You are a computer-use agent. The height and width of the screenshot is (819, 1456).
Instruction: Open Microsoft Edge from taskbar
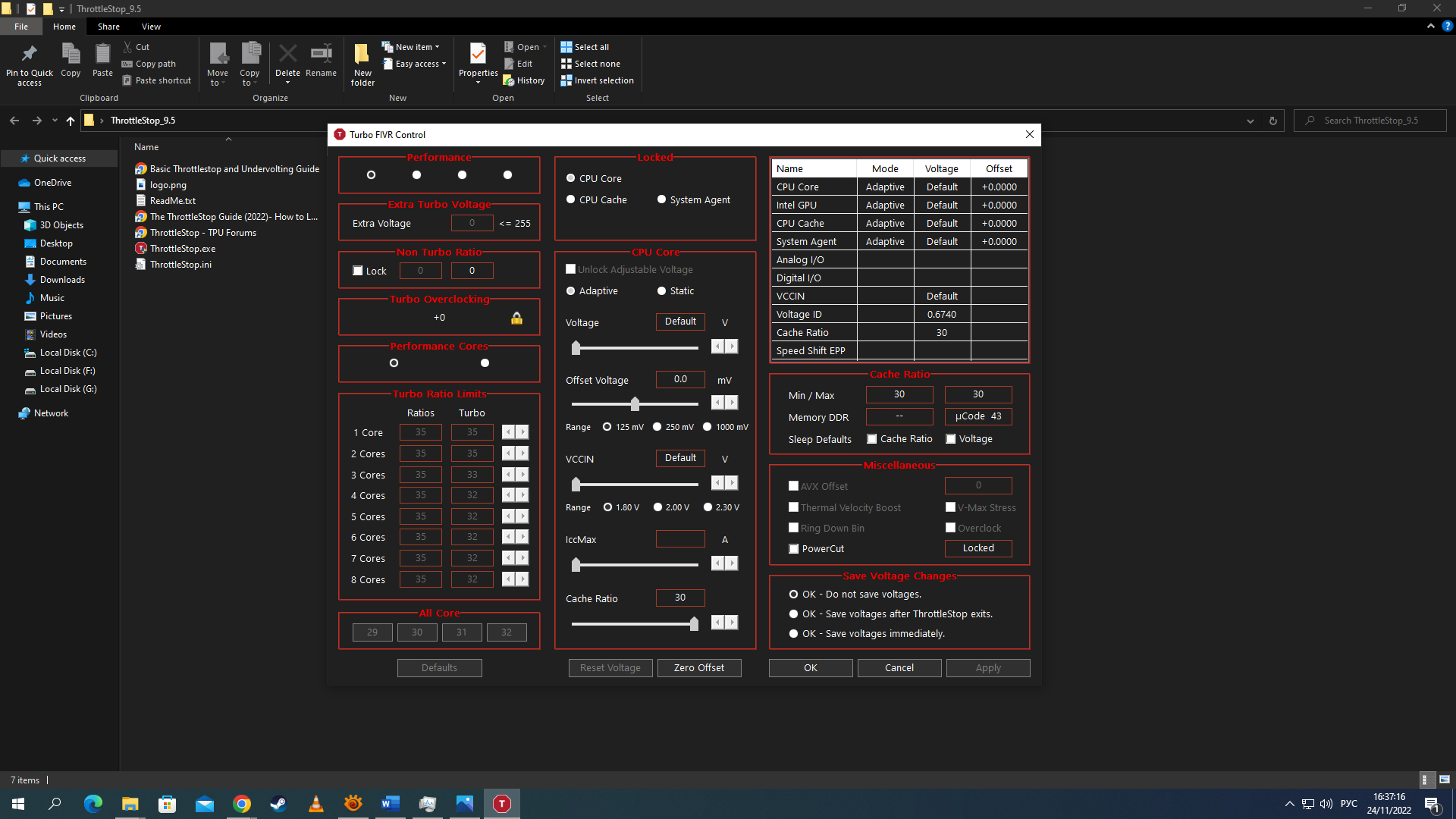click(x=93, y=804)
